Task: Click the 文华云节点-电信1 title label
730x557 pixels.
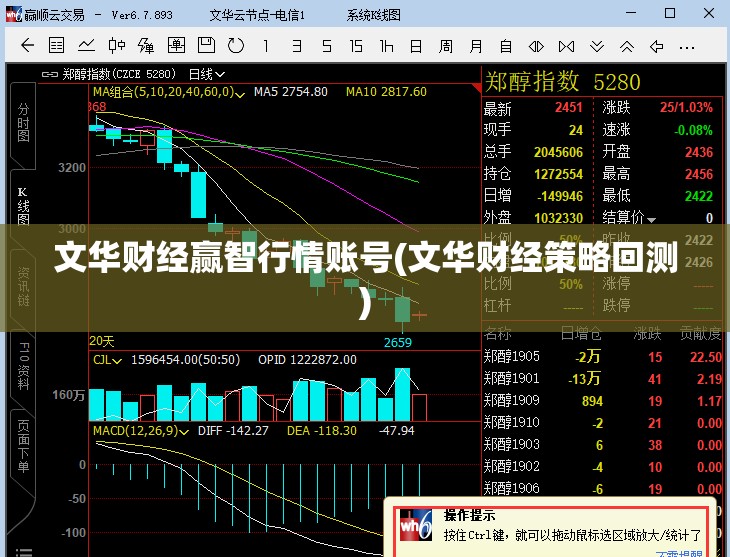Action: tap(257, 15)
